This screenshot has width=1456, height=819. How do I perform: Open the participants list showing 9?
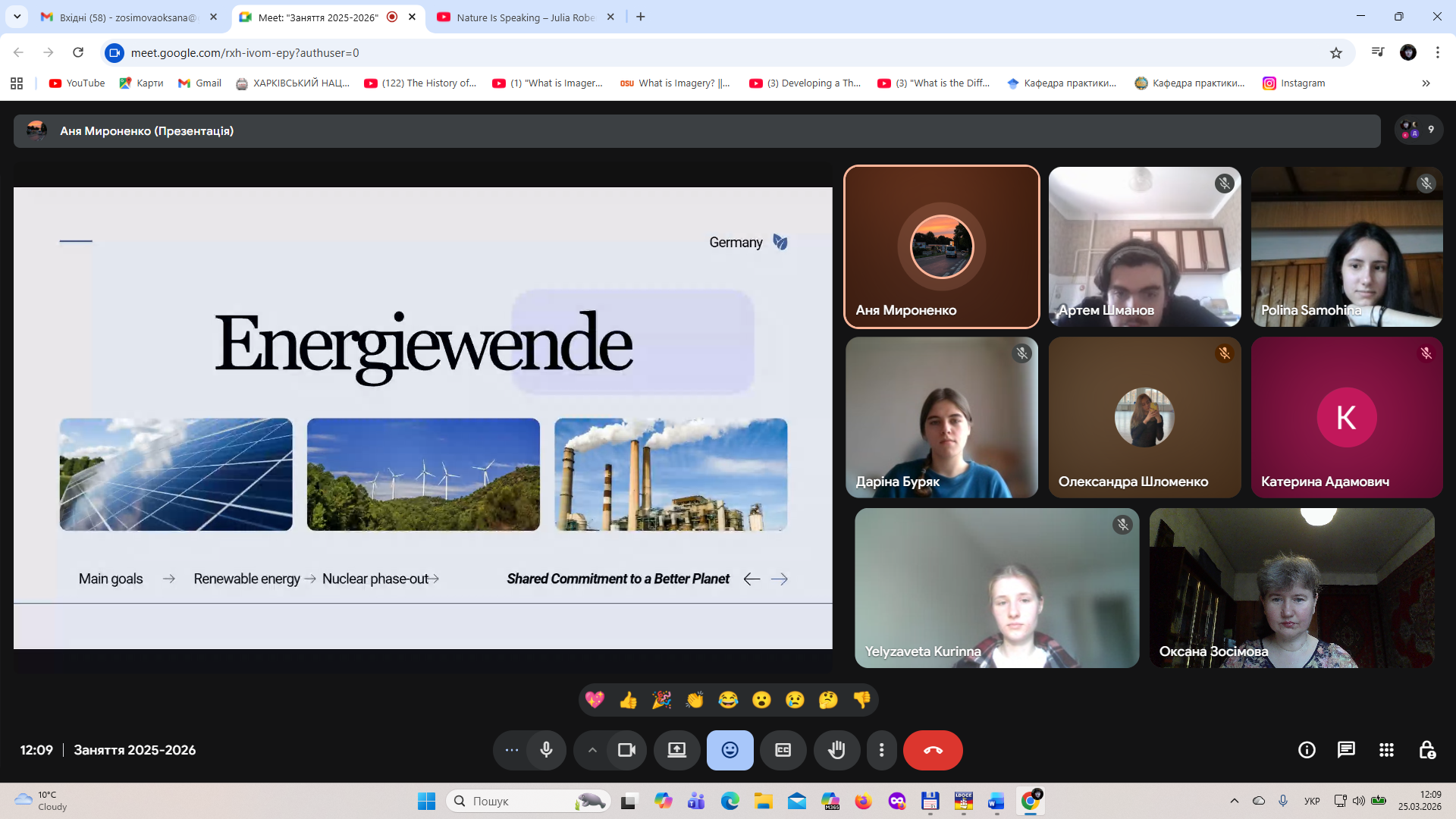click(x=1418, y=130)
